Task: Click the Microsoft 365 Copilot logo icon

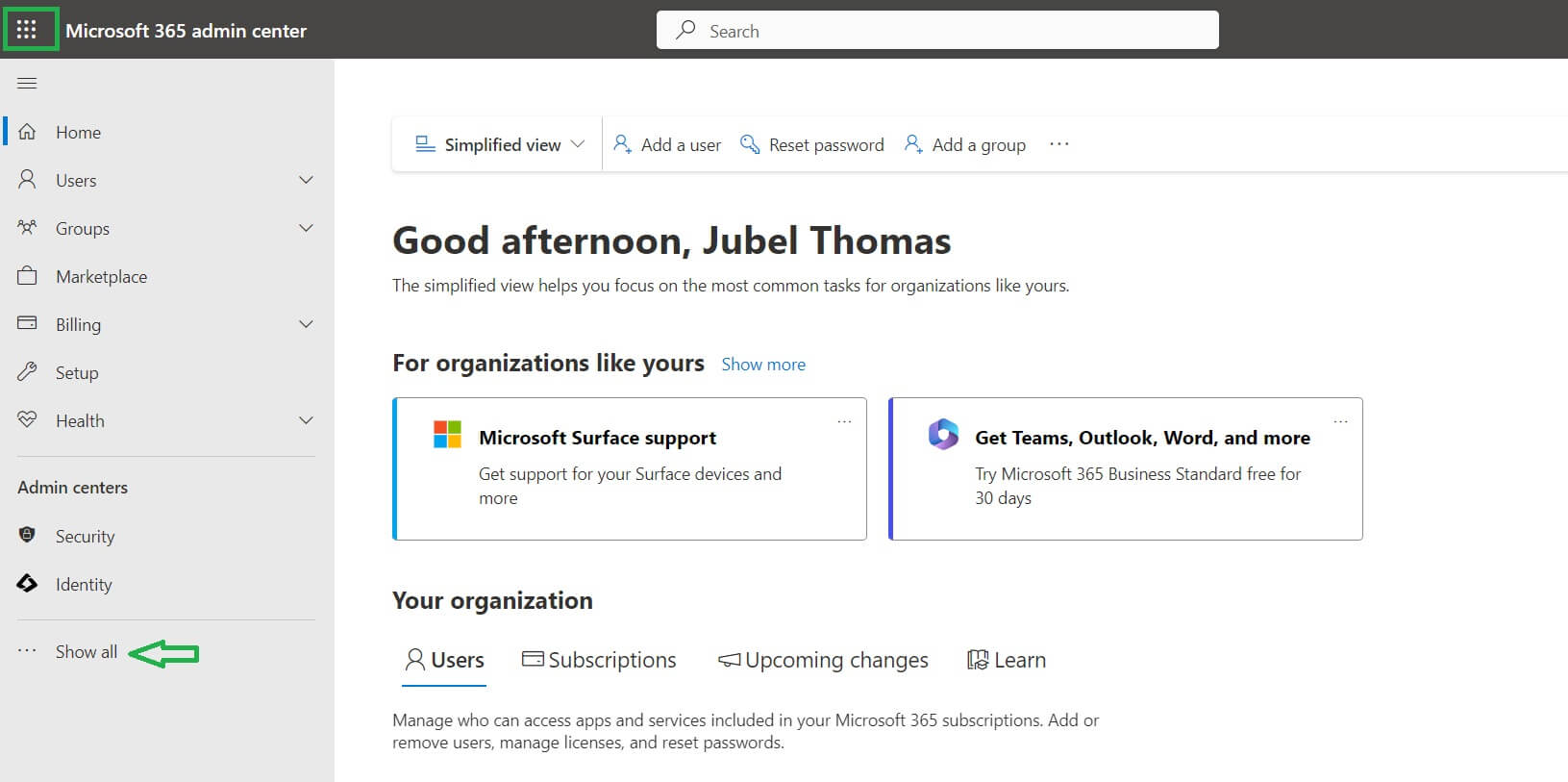Action: tap(943, 434)
